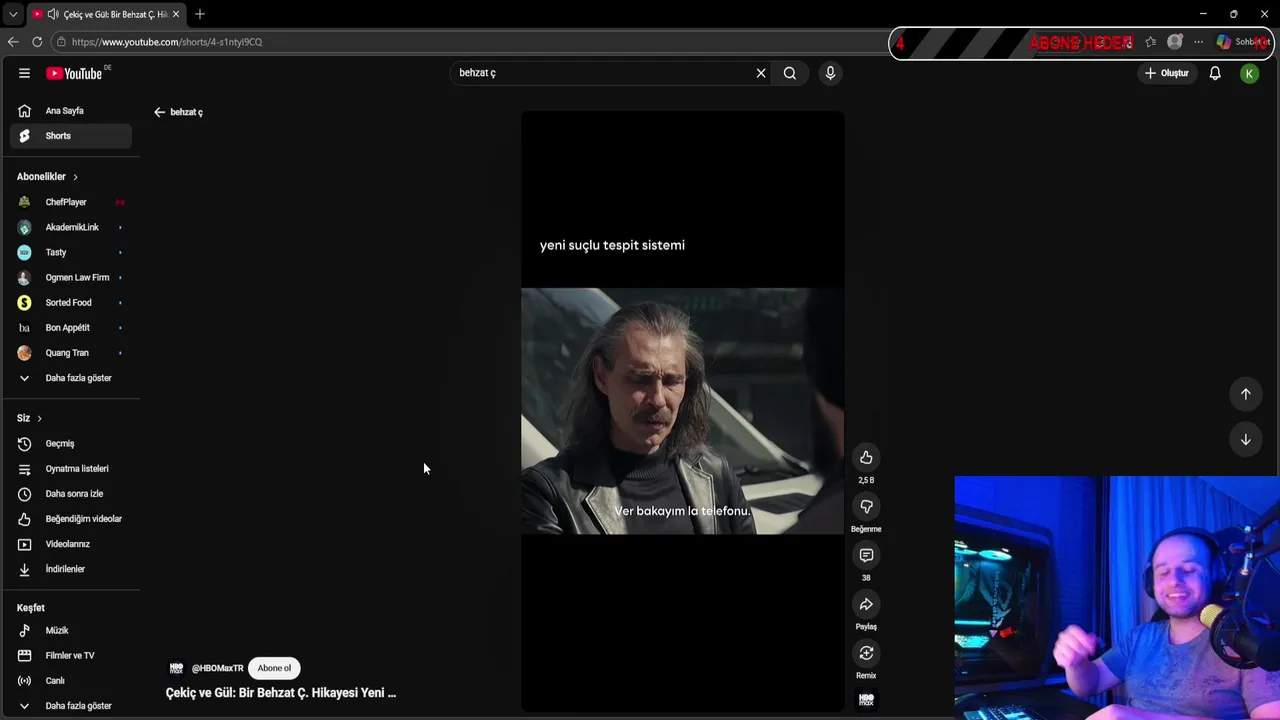Viewport: 1280px width, 720px height.
Task: Open Beğendiğim videolar
Action: pos(70,518)
